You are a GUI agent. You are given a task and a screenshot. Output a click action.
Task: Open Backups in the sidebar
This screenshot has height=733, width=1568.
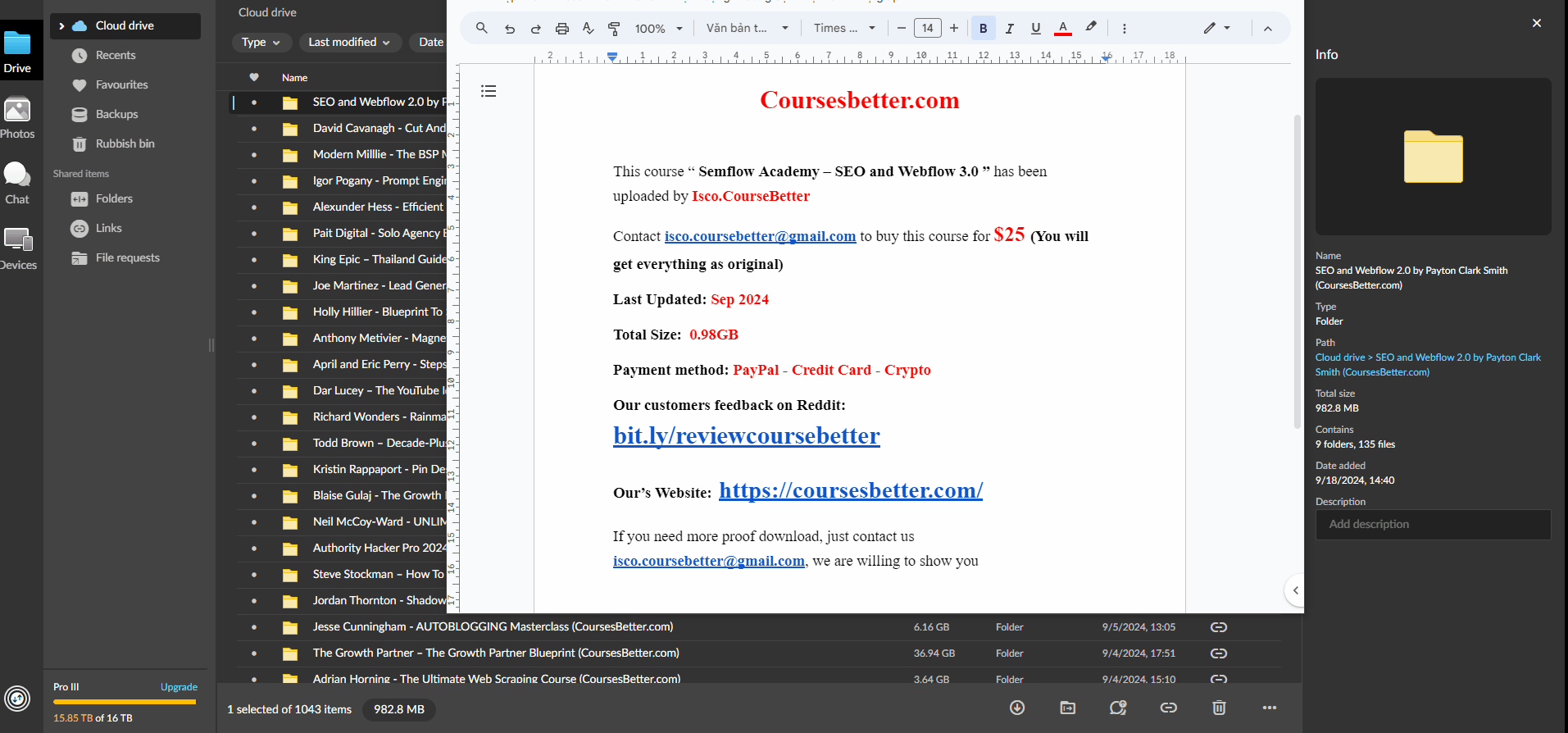[x=116, y=115]
